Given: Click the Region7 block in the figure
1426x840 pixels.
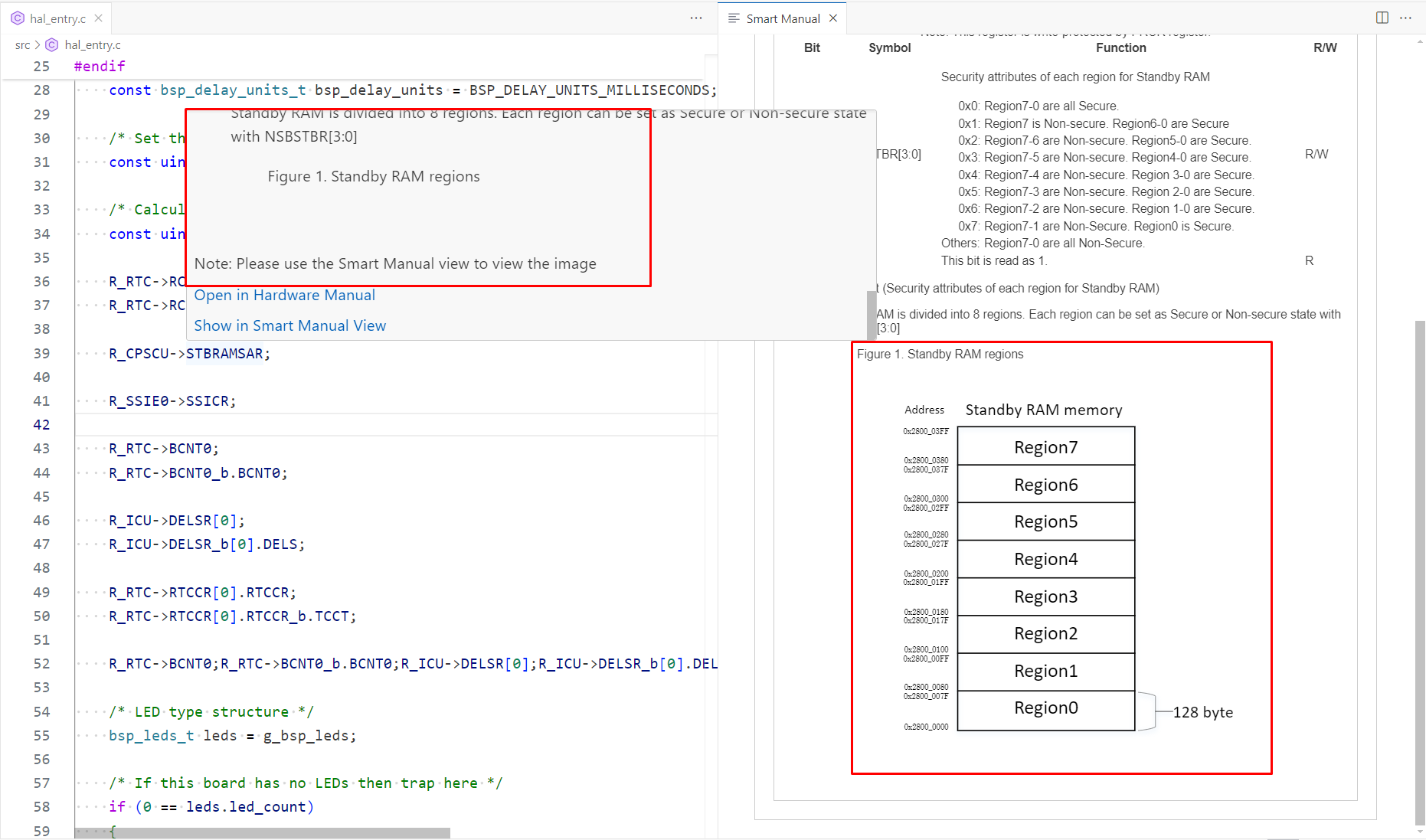Looking at the screenshot, I should 1045,447.
